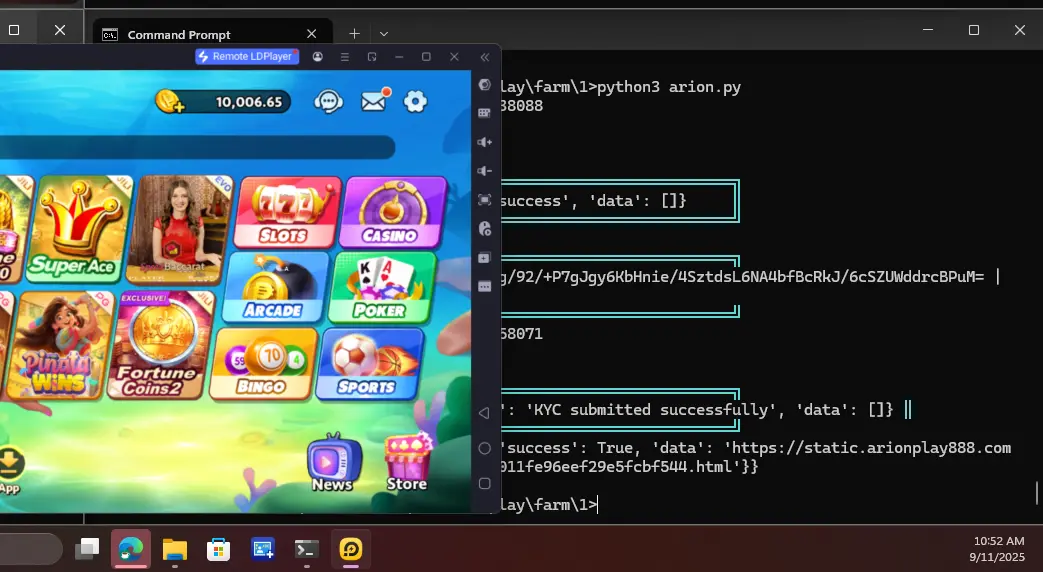
Task: Click the LDPlayer sidebar screenshot icon
Action: 485,200
